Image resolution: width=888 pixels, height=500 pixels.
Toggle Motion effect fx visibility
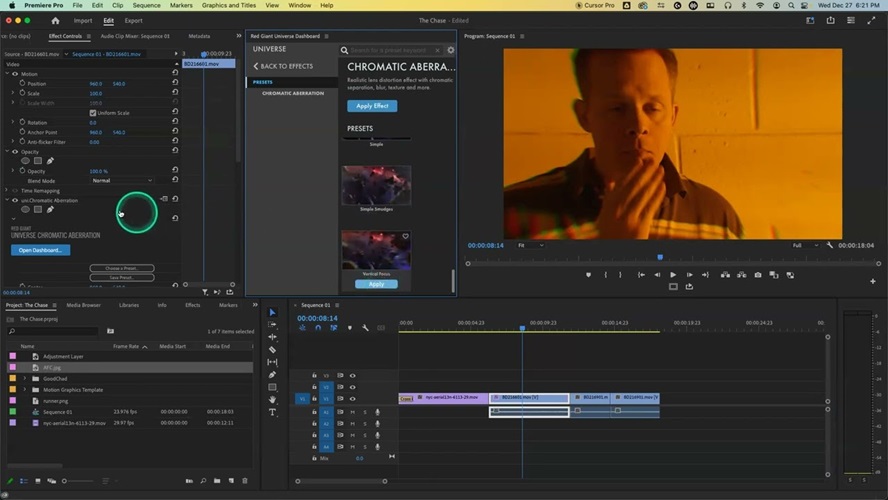pyautogui.click(x=15, y=74)
